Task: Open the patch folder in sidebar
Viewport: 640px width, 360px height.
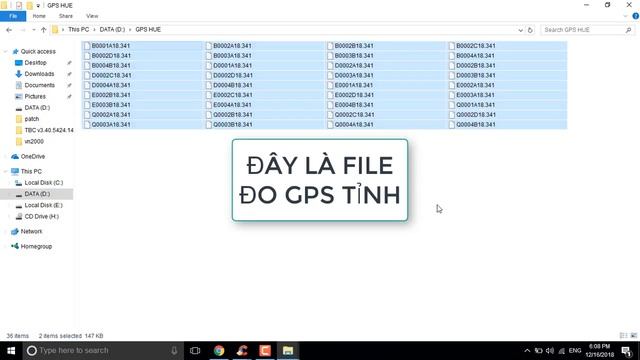Action: 31,119
